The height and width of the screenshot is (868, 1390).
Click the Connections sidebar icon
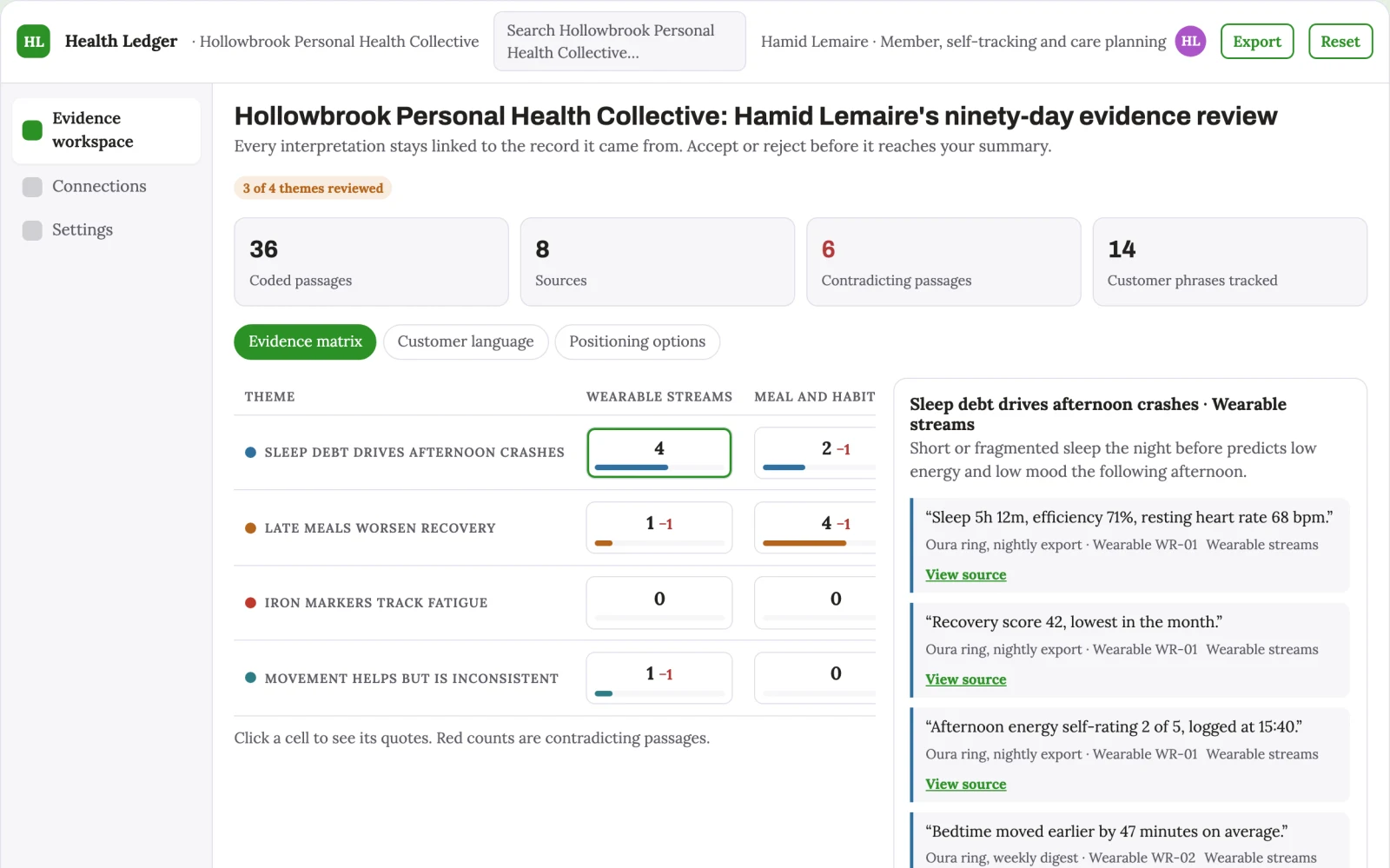[x=32, y=187]
